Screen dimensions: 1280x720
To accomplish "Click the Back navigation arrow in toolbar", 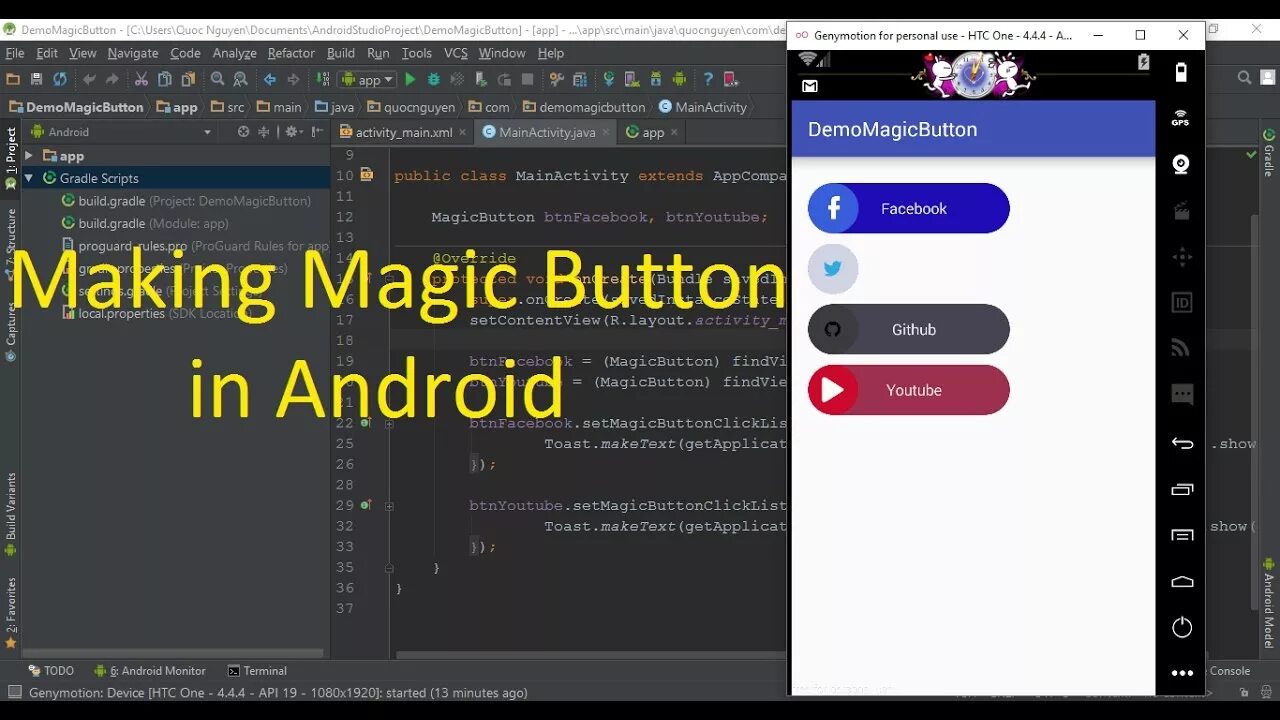I will pos(270,79).
